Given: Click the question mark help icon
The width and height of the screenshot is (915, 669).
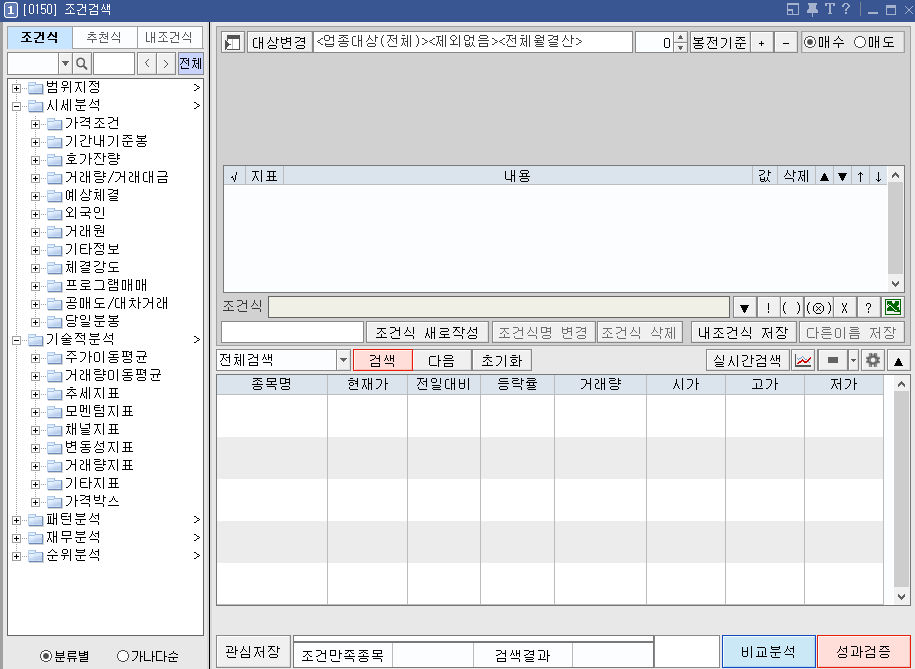Looking at the screenshot, I should [x=867, y=307].
